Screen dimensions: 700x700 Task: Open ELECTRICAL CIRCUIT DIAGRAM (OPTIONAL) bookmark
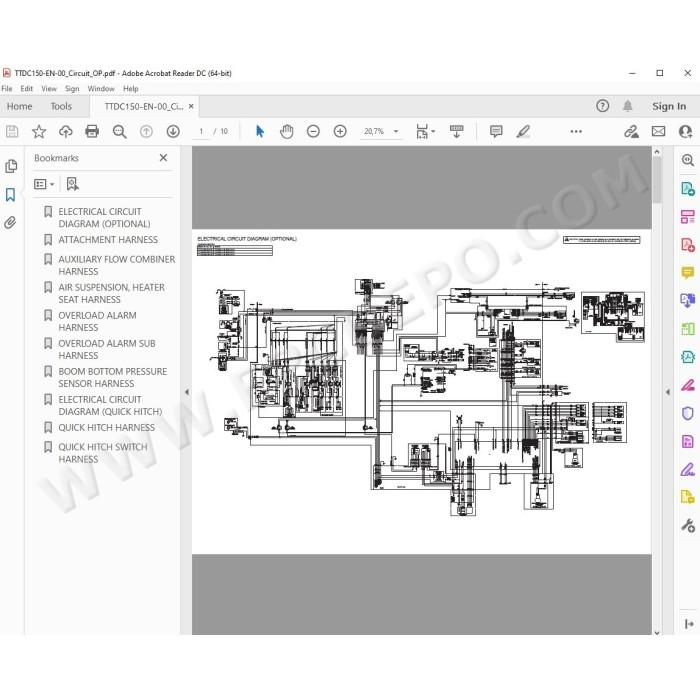click(104, 217)
